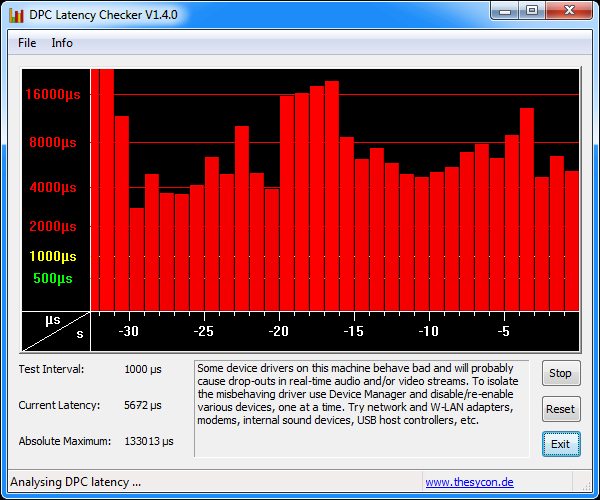Image resolution: width=600 pixels, height=500 pixels.
Task: Click the DPC Latency Checker V1.4.0 title text
Action: click(x=103, y=15)
